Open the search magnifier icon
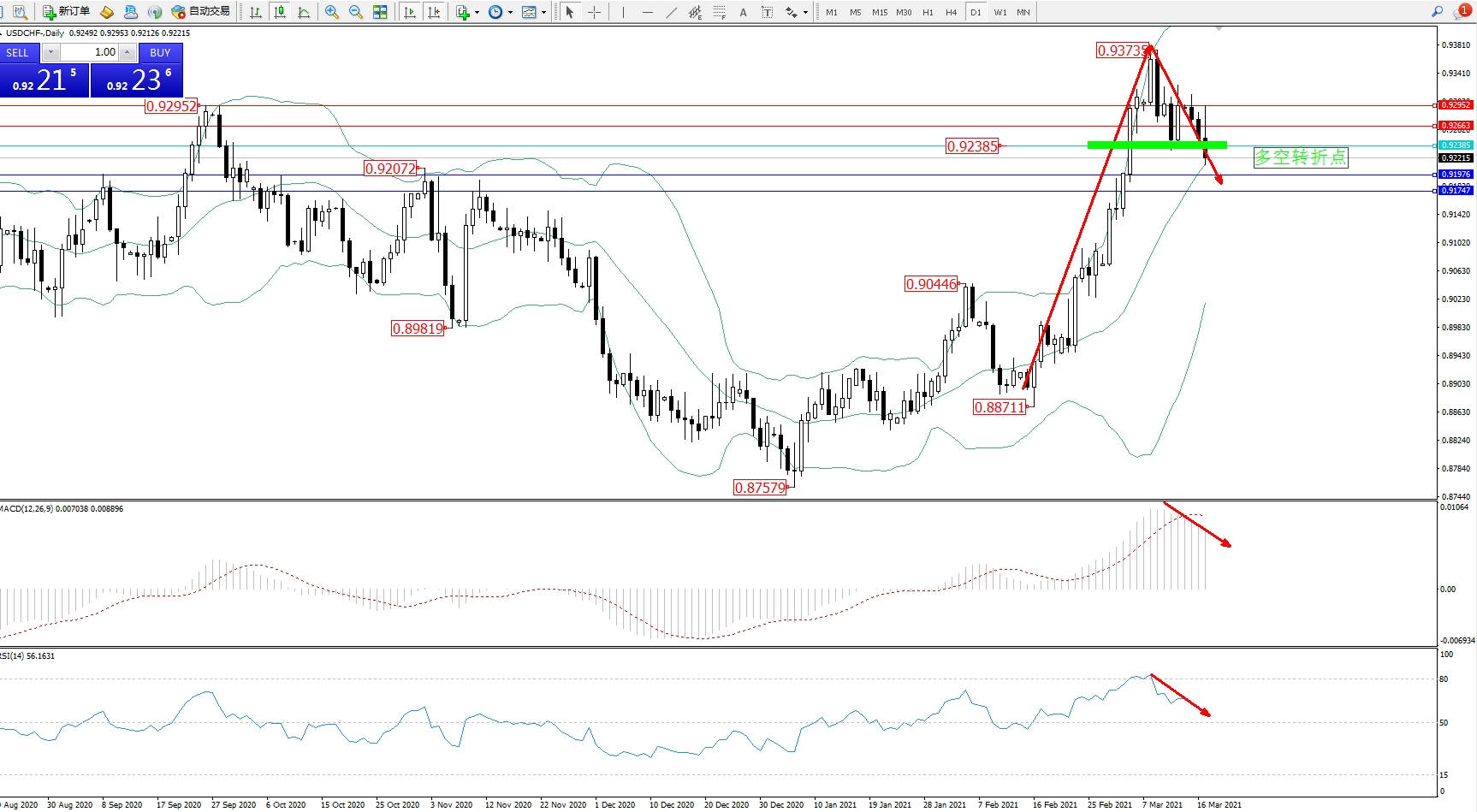The image size is (1477, 812). pyautogui.click(x=1437, y=11)
